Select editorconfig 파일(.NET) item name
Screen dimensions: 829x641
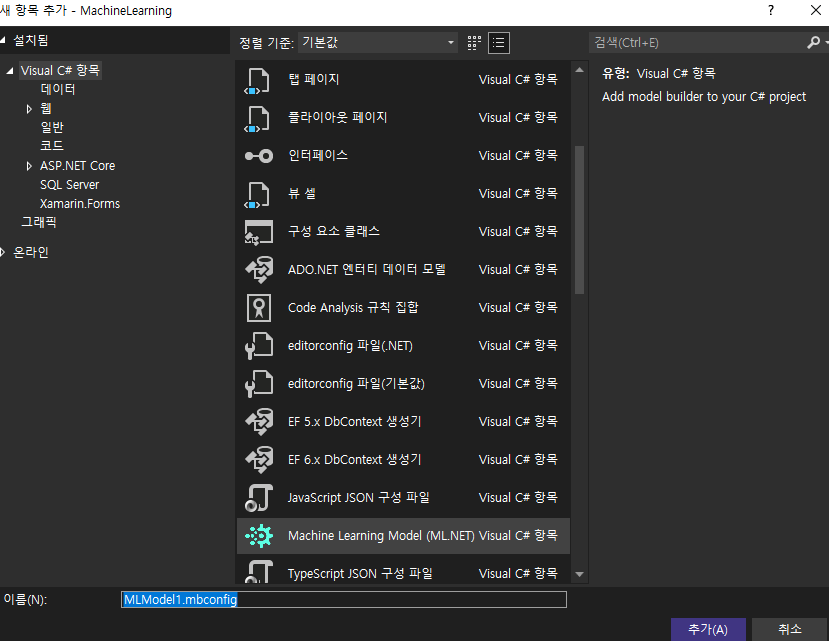point(350,346)
